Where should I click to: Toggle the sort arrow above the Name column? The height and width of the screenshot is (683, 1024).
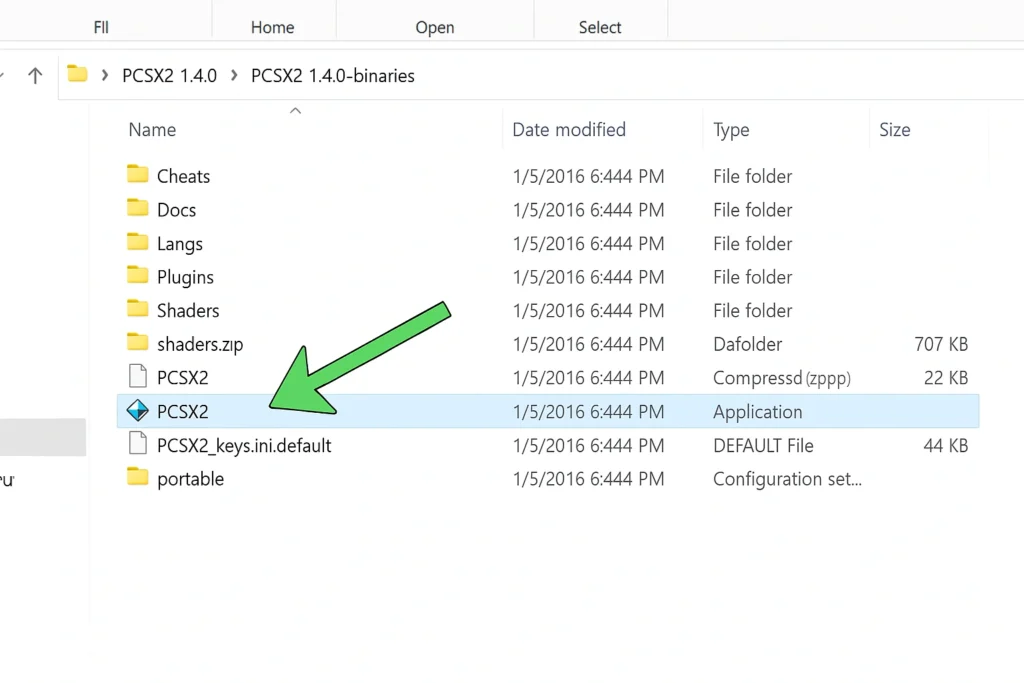click(295, 111)
